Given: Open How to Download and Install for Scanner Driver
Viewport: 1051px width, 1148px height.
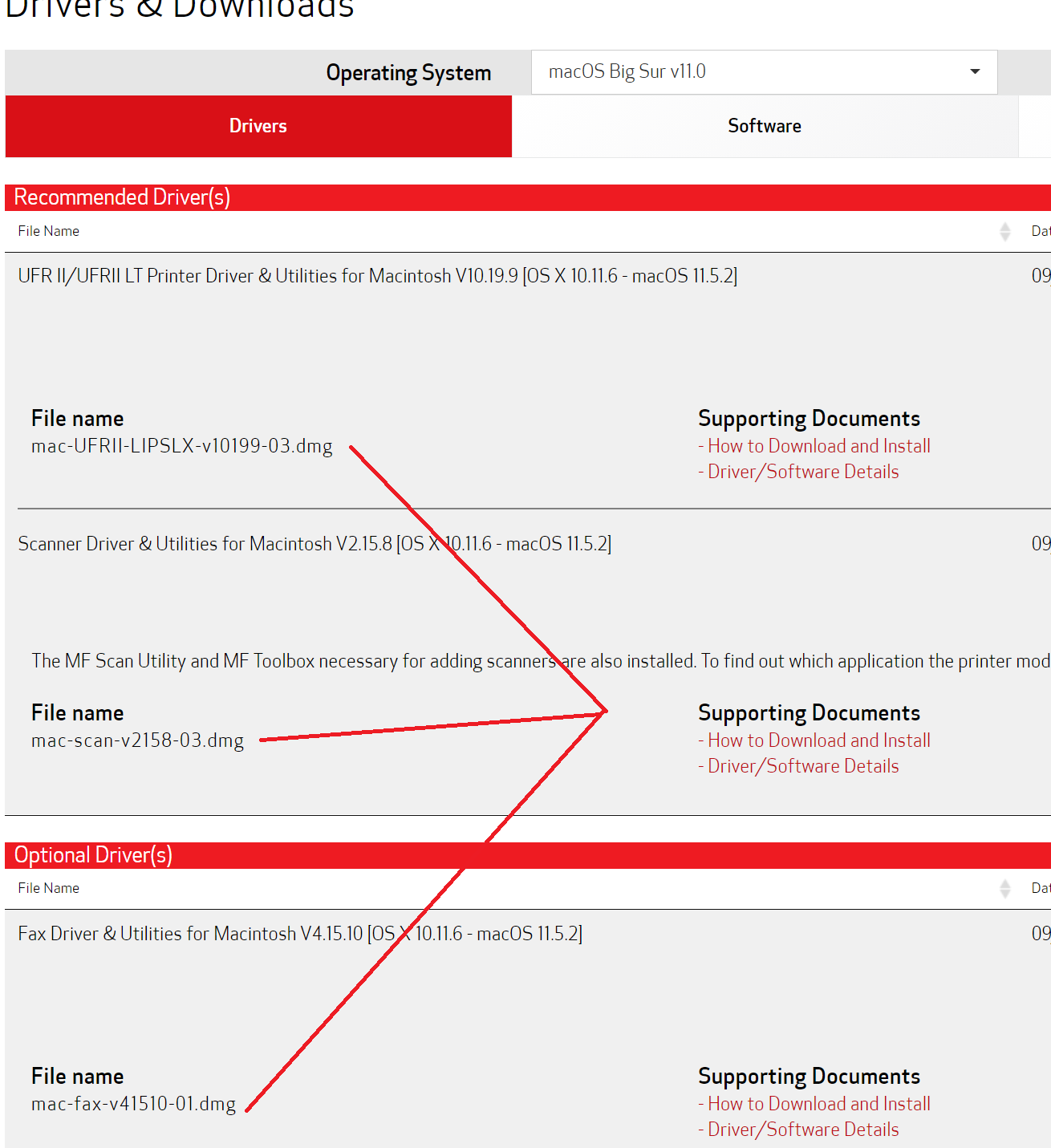Looking at the screenshot, I should [818, 740].
